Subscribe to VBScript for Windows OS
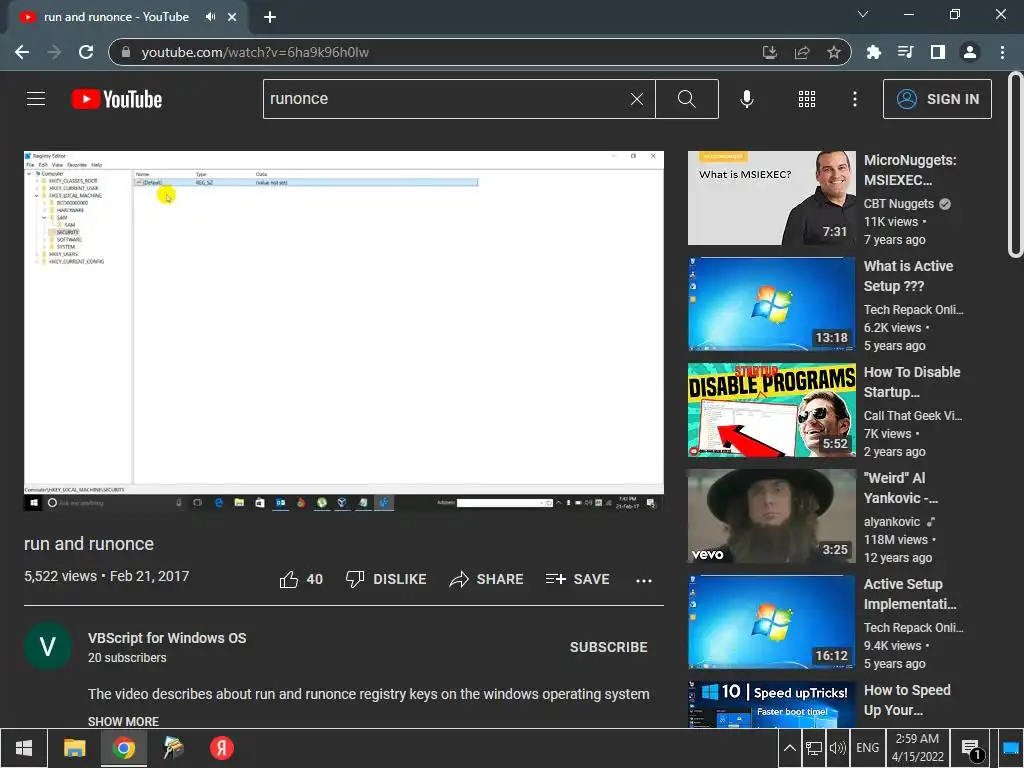Image resolution: width=1024 pixels, height=768 pixels. (x=609, y=647)
